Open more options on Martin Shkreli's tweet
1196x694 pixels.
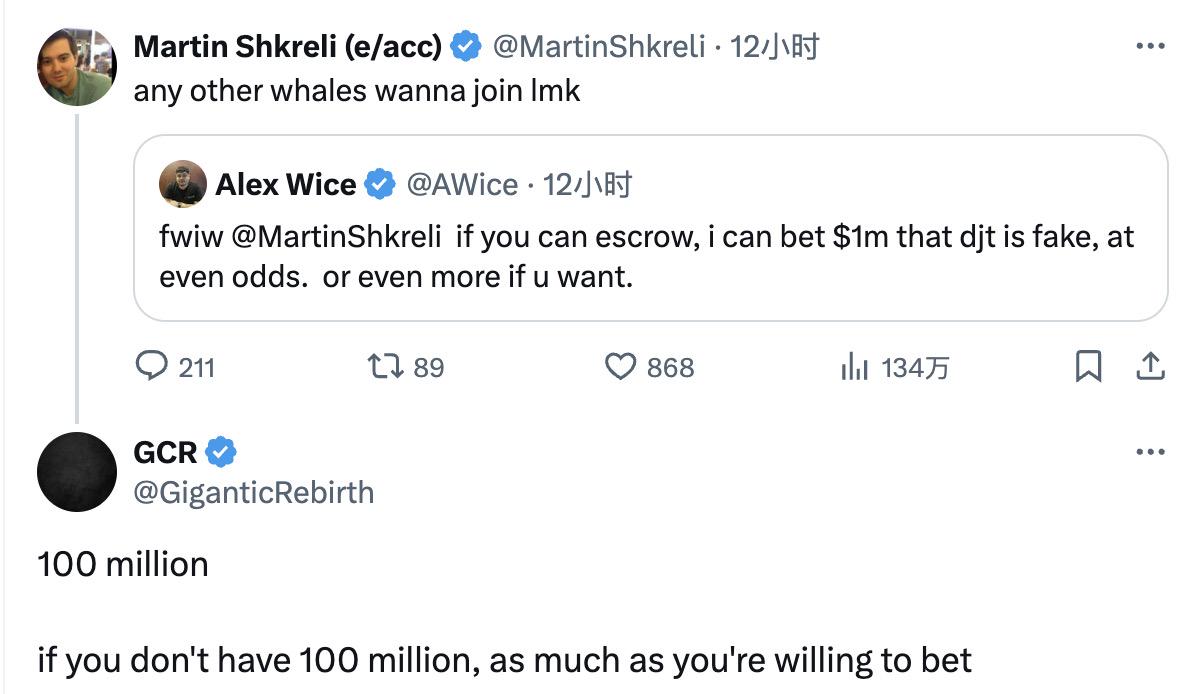[1151, 46]
